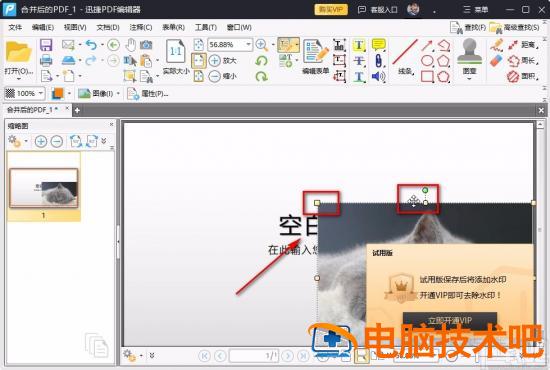
Task: Click the 打开(O) folder icon
Action: (x=18, y=52)
